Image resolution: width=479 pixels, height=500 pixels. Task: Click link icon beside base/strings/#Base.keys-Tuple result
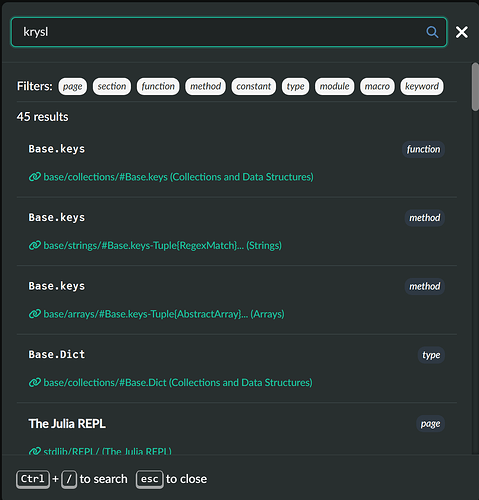pos(35,245)
